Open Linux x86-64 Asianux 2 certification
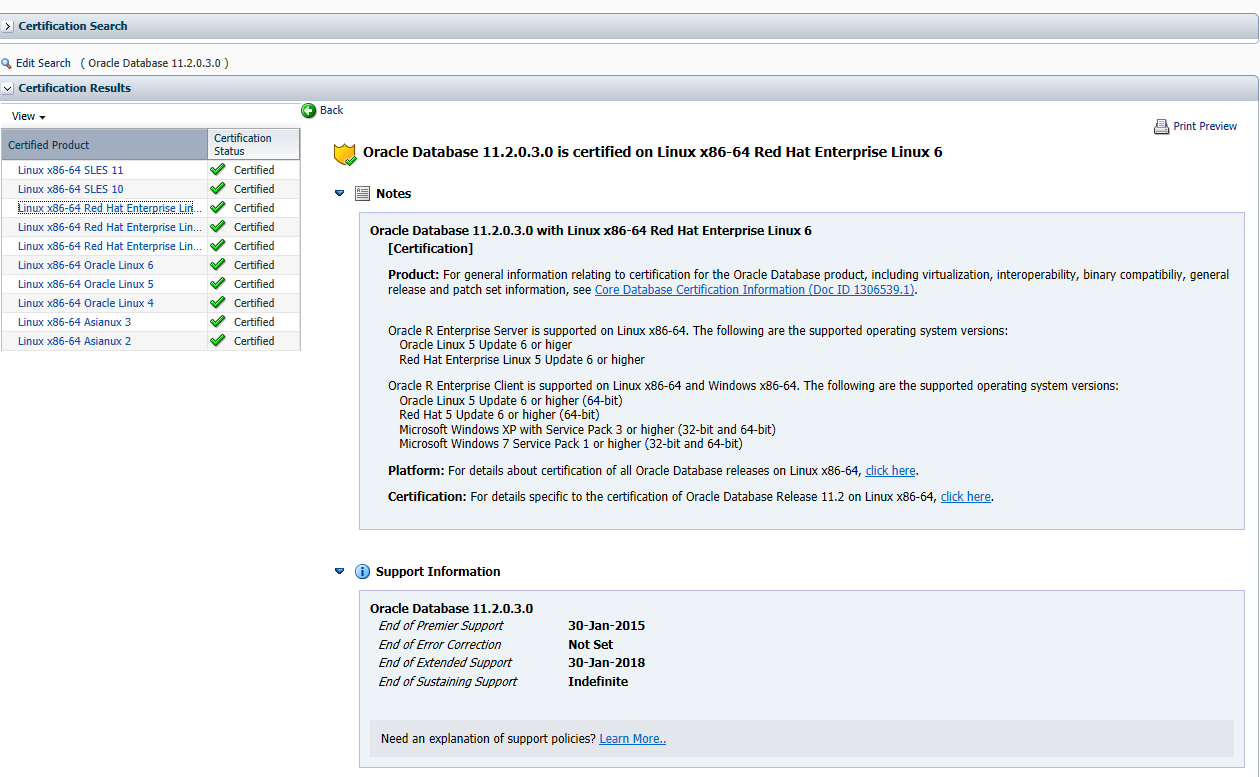Screen dimensions: 1260x777 click(75, 341)
